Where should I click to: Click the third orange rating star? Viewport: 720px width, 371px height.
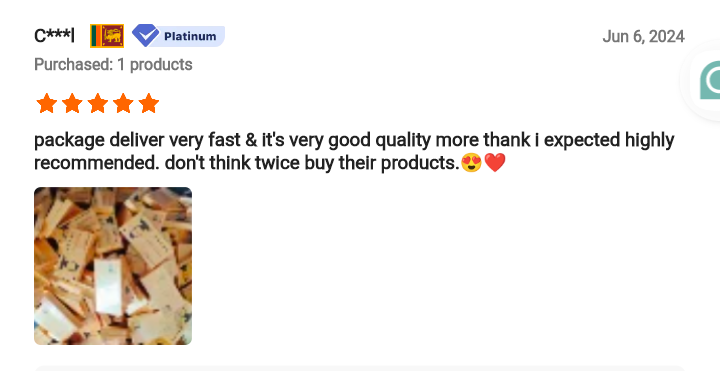pos(98,103)
